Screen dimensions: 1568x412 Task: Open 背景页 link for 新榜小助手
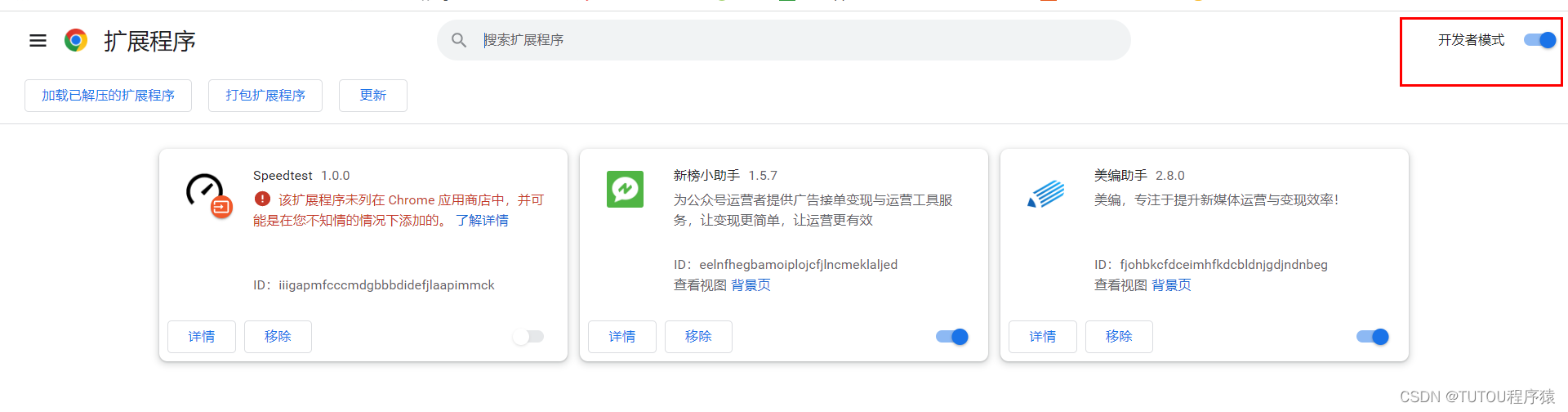point(751,285)
